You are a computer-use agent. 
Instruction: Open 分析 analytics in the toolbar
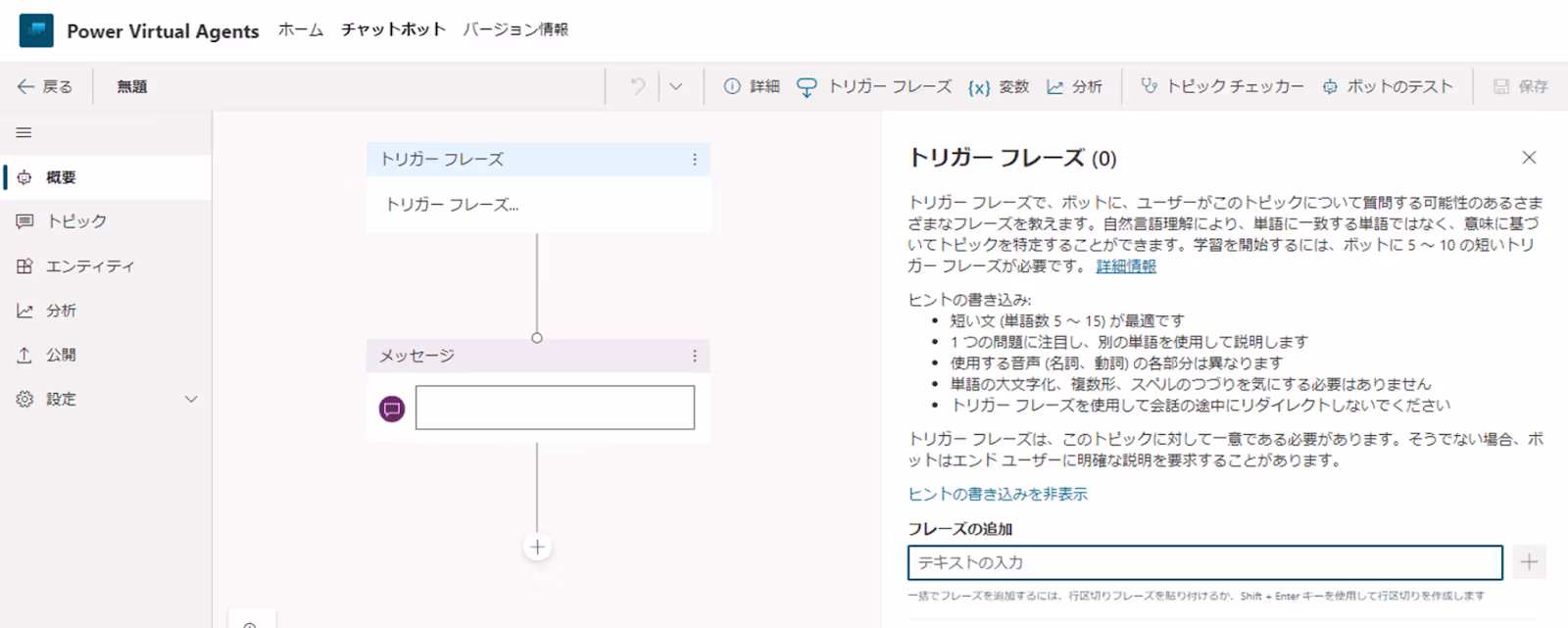[x=1074, y=86]
